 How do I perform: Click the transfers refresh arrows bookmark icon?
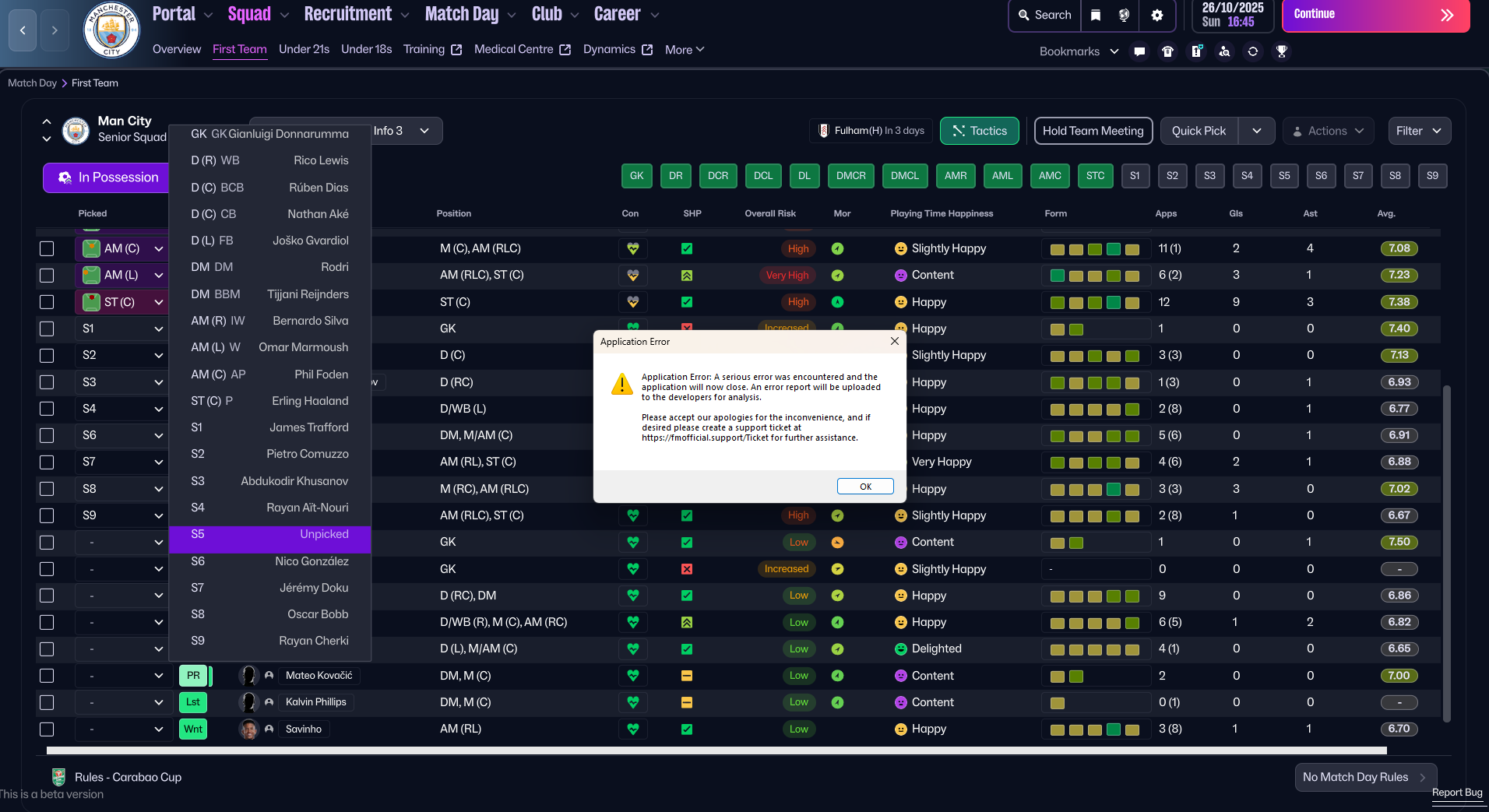pos(1252,51)
